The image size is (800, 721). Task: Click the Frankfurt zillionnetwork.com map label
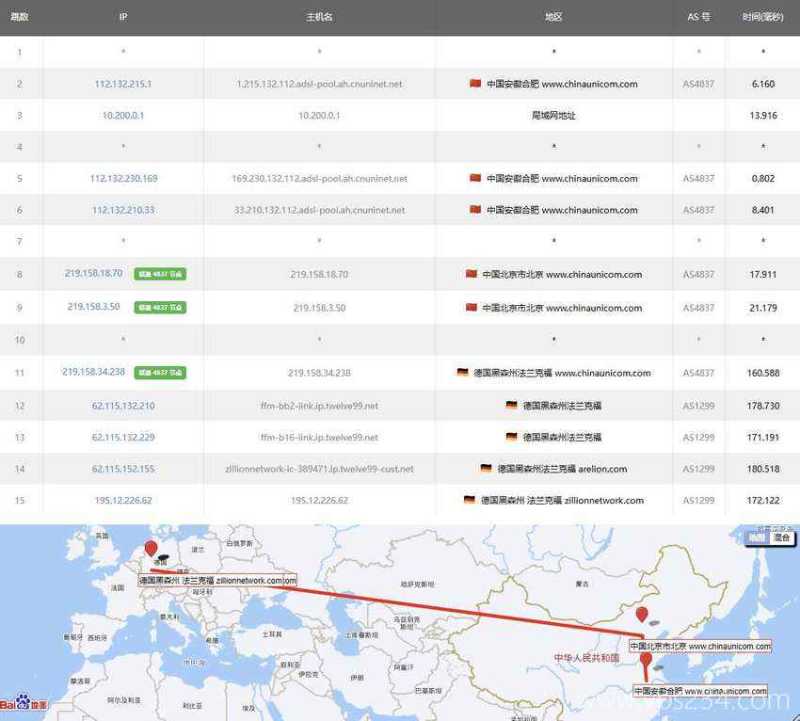[217, 580]
